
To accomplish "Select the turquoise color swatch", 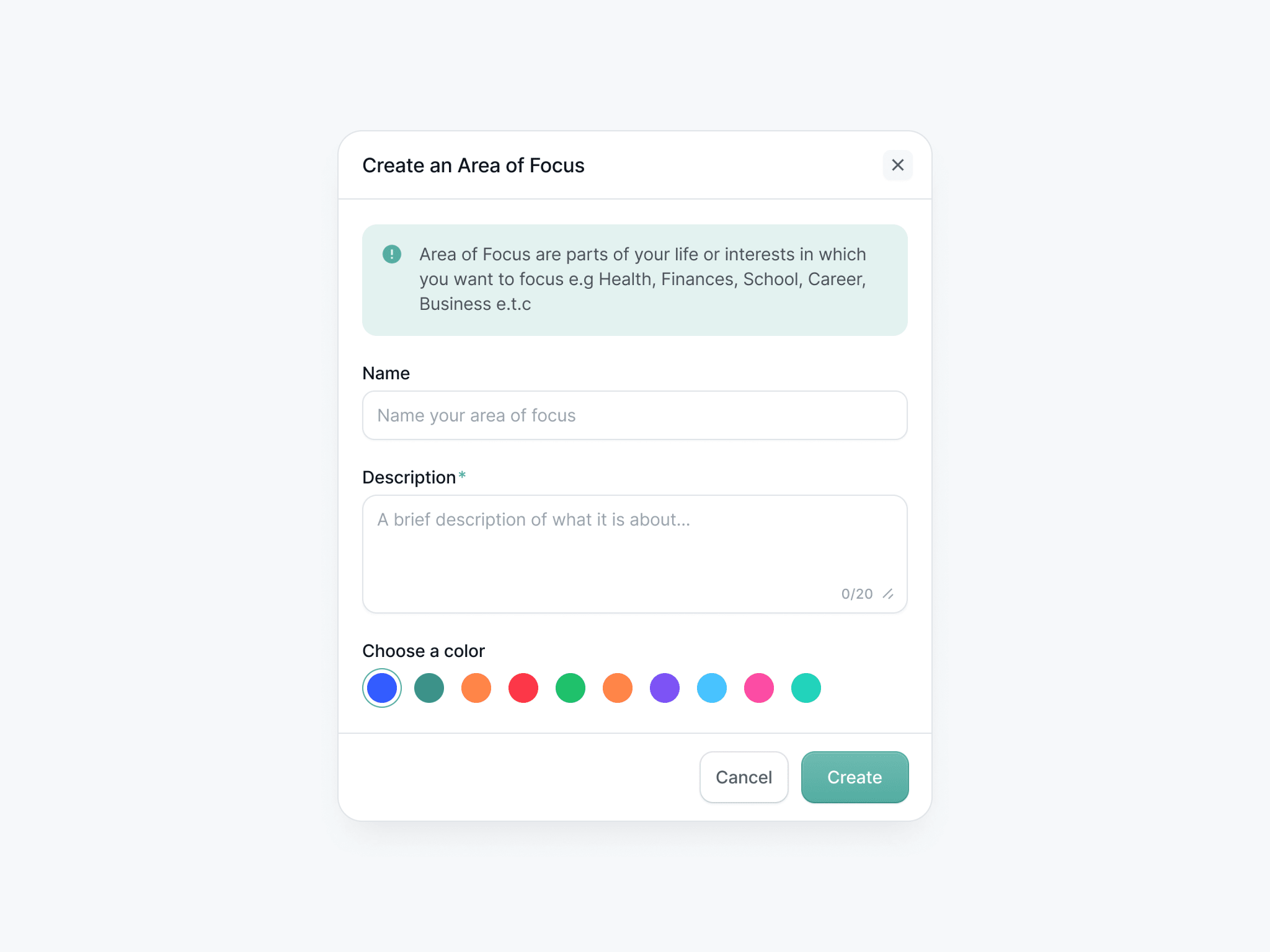I will coord(806,688).
